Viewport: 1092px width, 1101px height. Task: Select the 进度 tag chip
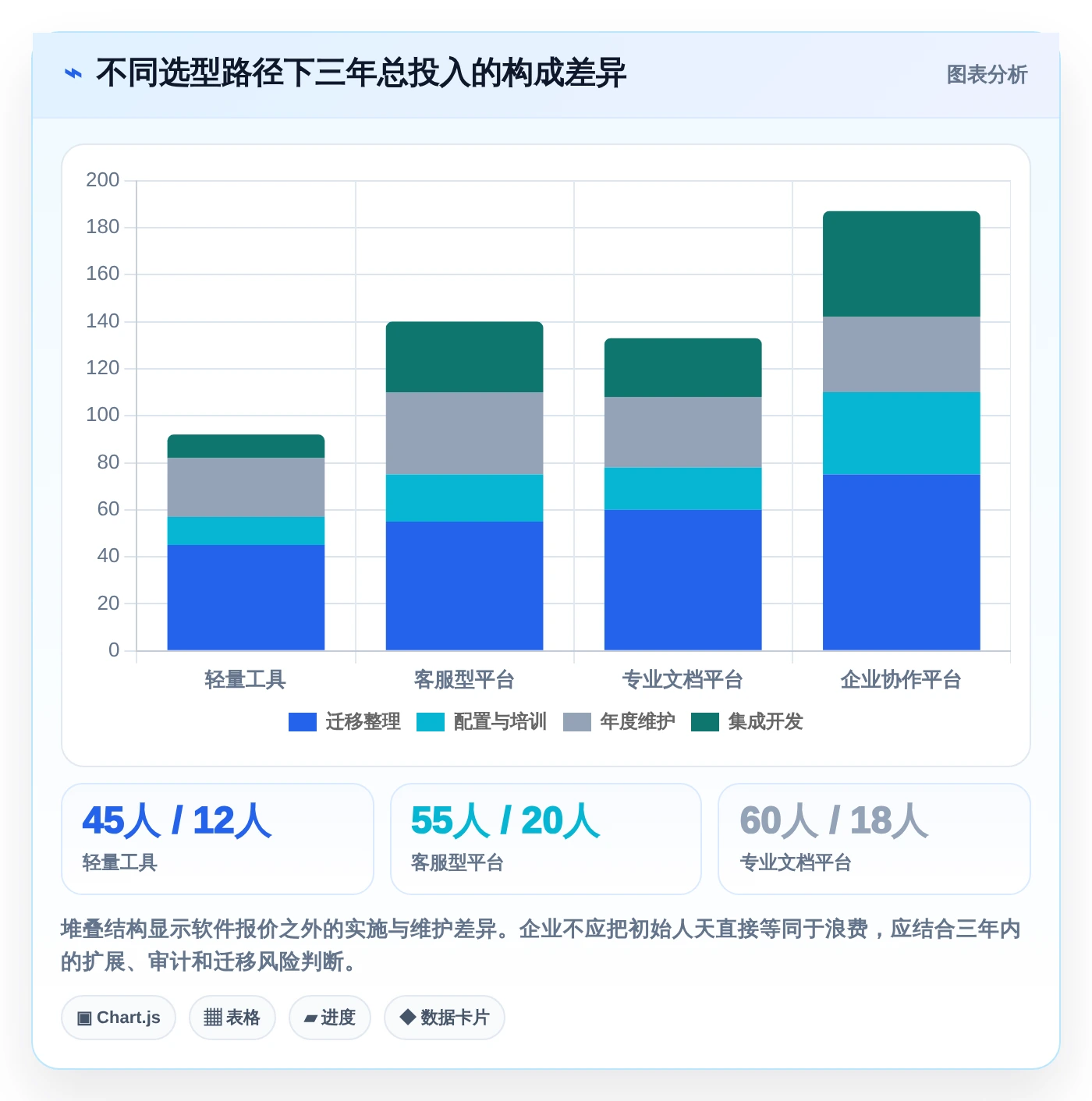pos(330,1018)
